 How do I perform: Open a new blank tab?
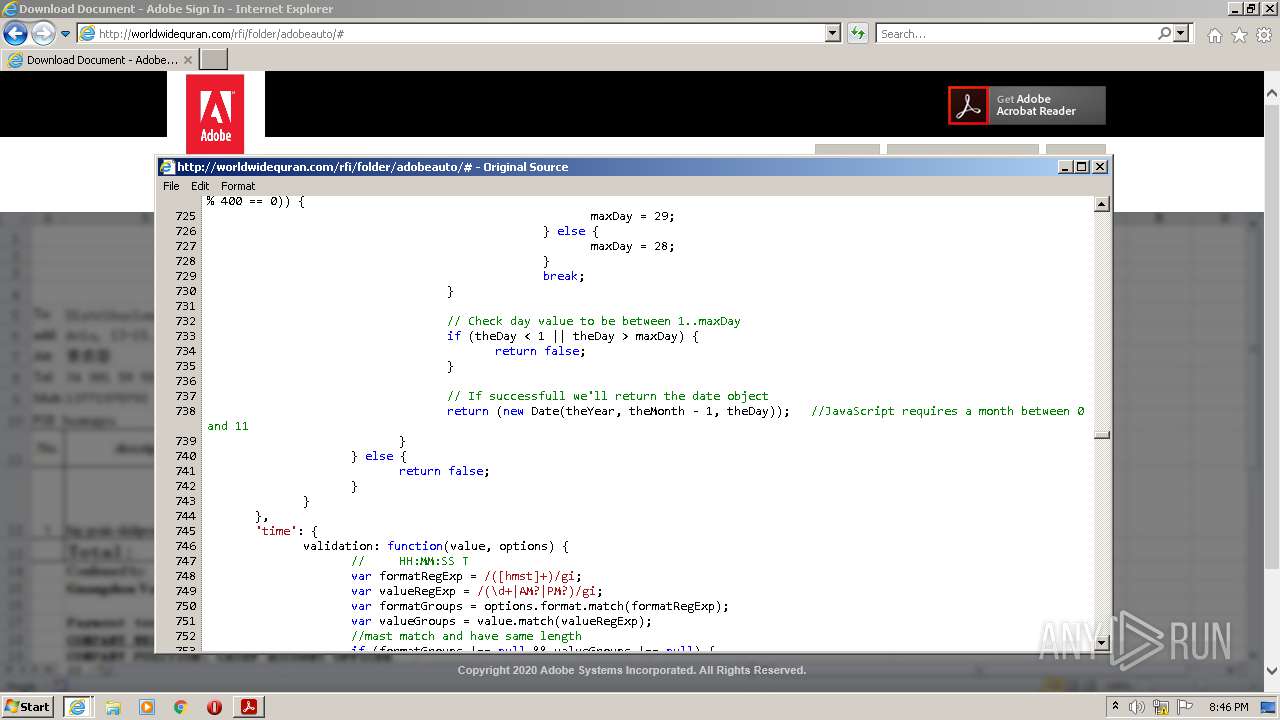pos(214,60)
